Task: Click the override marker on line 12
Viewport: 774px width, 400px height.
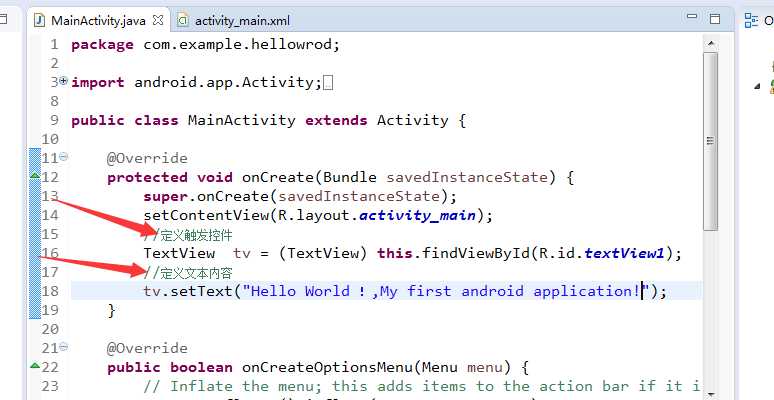Action: tap(35, 175)
